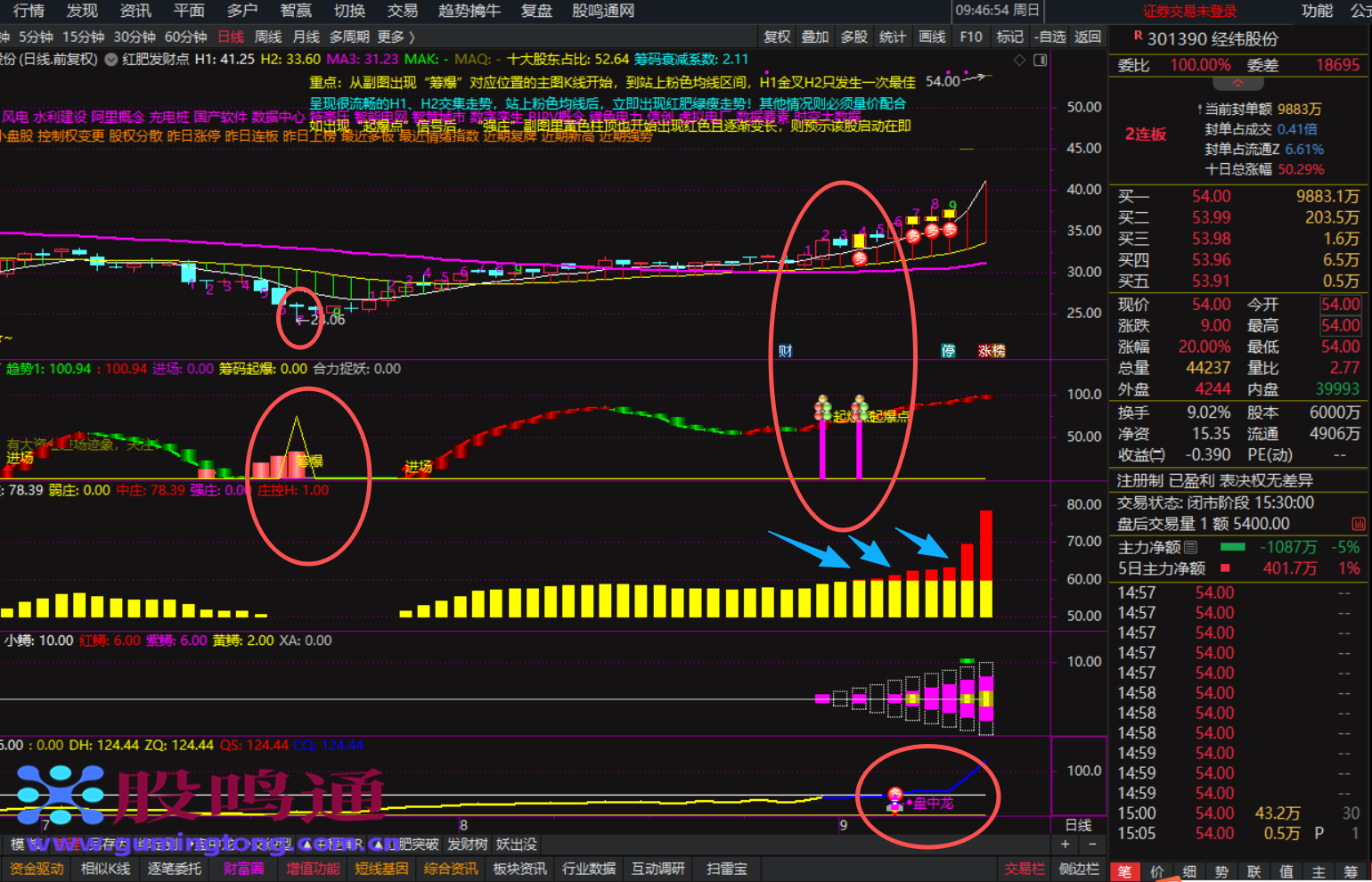Screen dimensions: 1372x882
Task: Open the 统计 statistics menu
Action: pyautogui.click(x=892, y=37)
